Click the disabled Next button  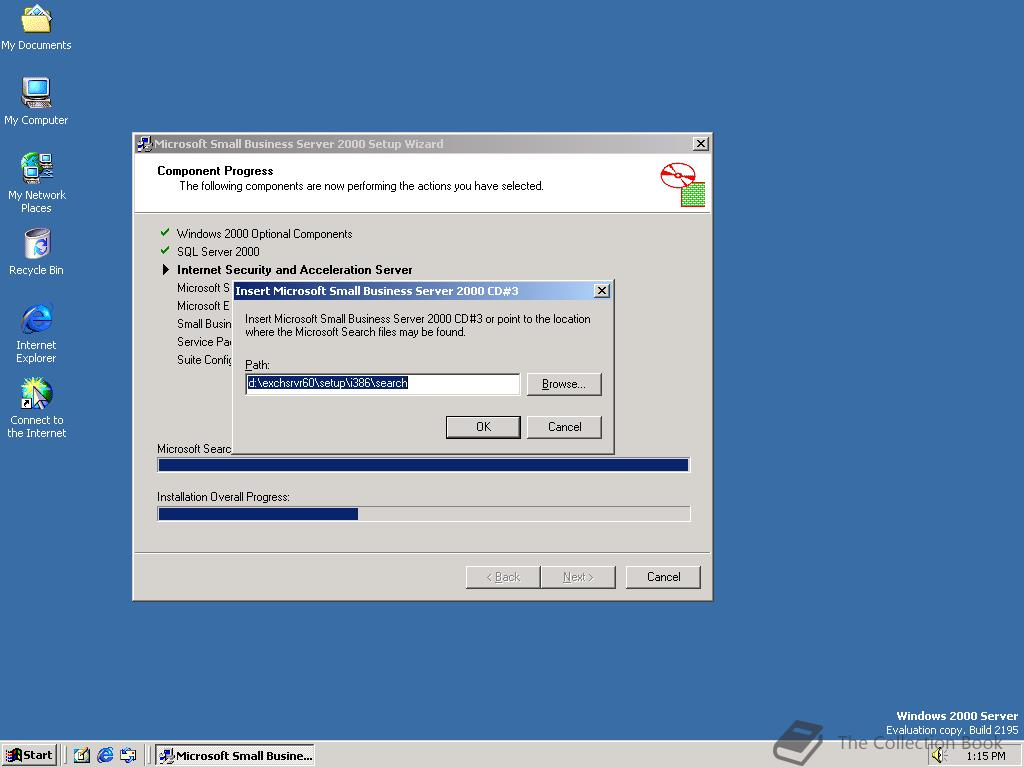pos(578,577)
